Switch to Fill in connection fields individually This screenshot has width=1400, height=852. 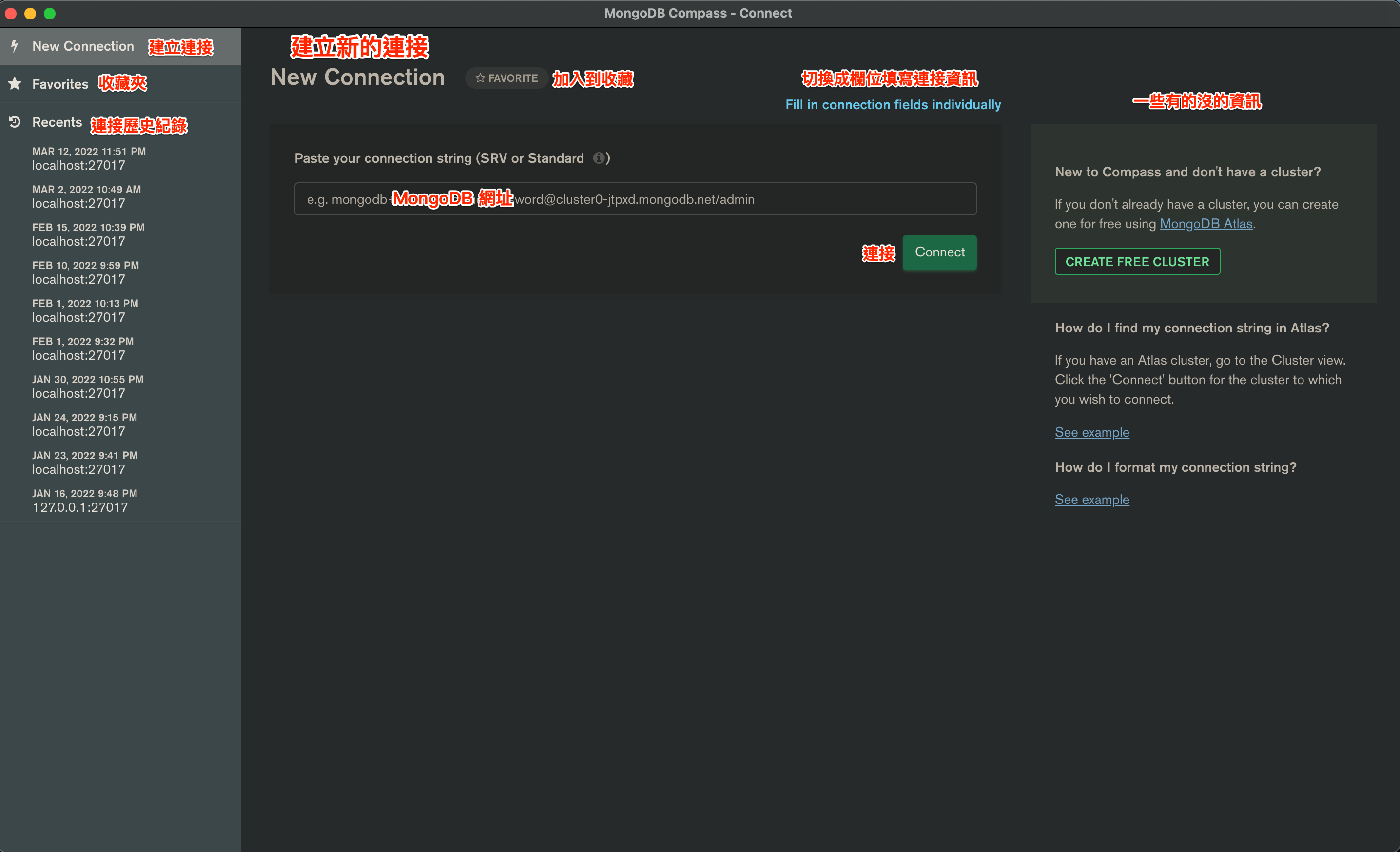tap(893, 104)
